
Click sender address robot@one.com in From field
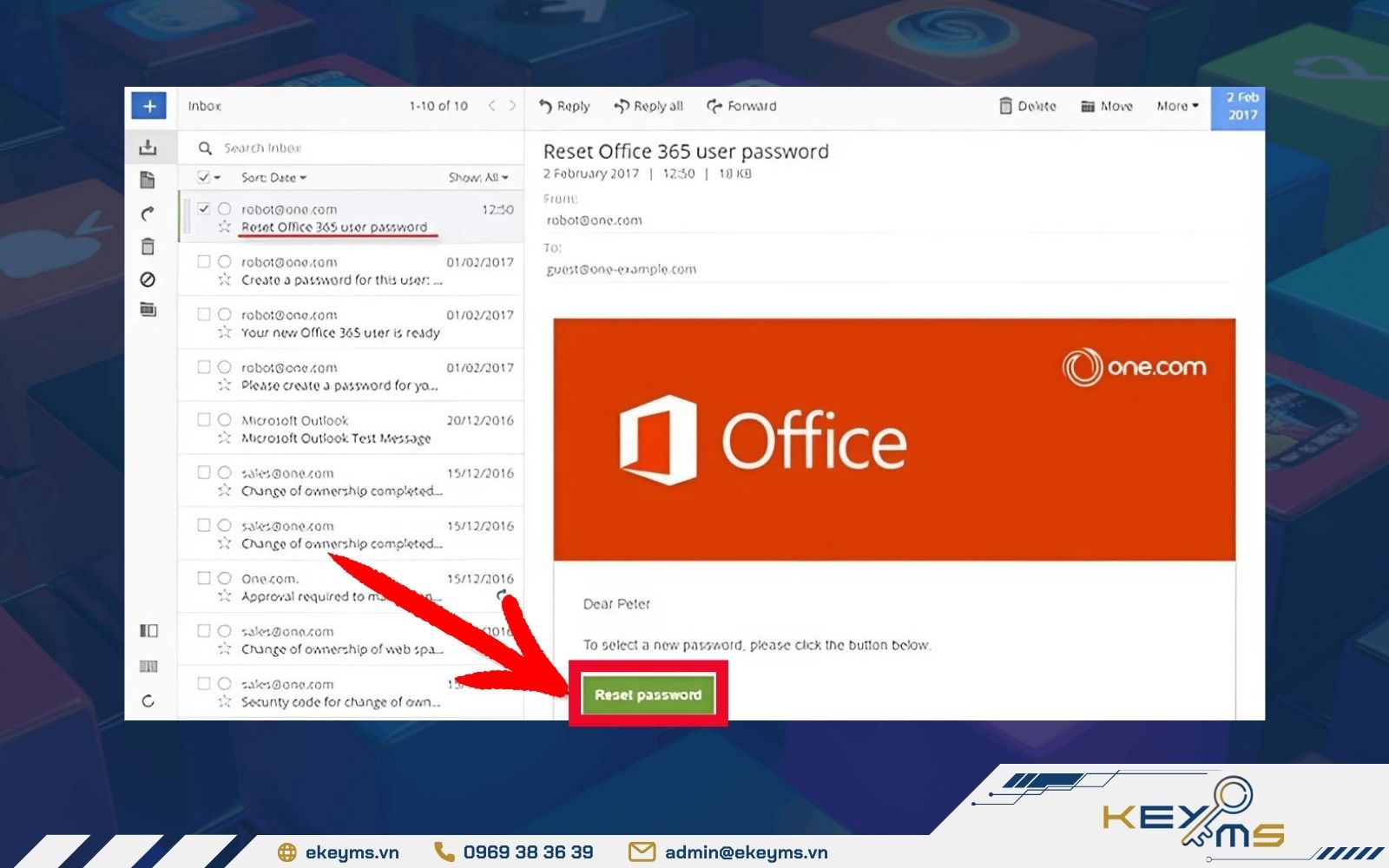pos(594,220)
